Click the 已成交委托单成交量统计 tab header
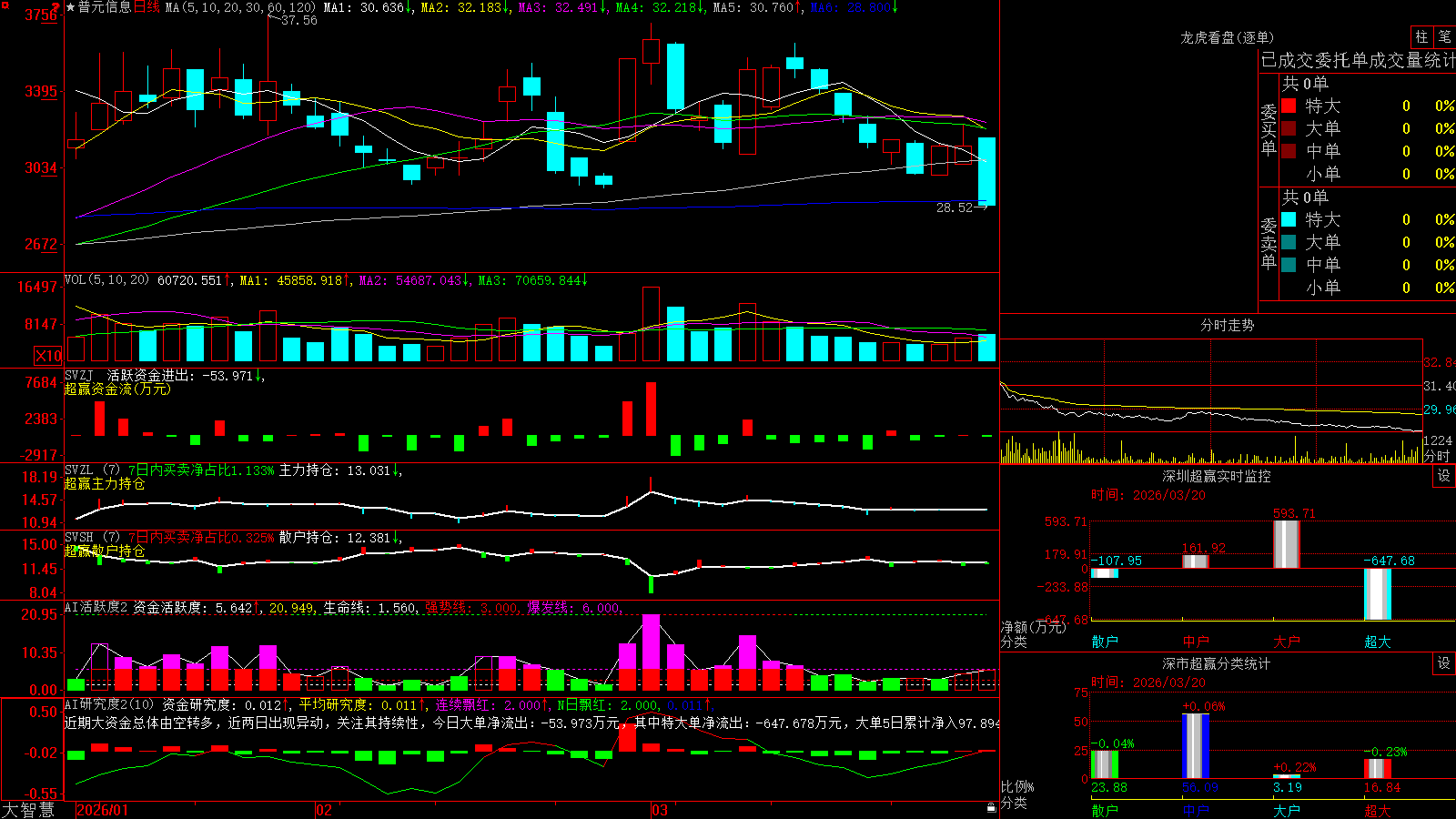 pyautogui.click(x=1358, y=60)
